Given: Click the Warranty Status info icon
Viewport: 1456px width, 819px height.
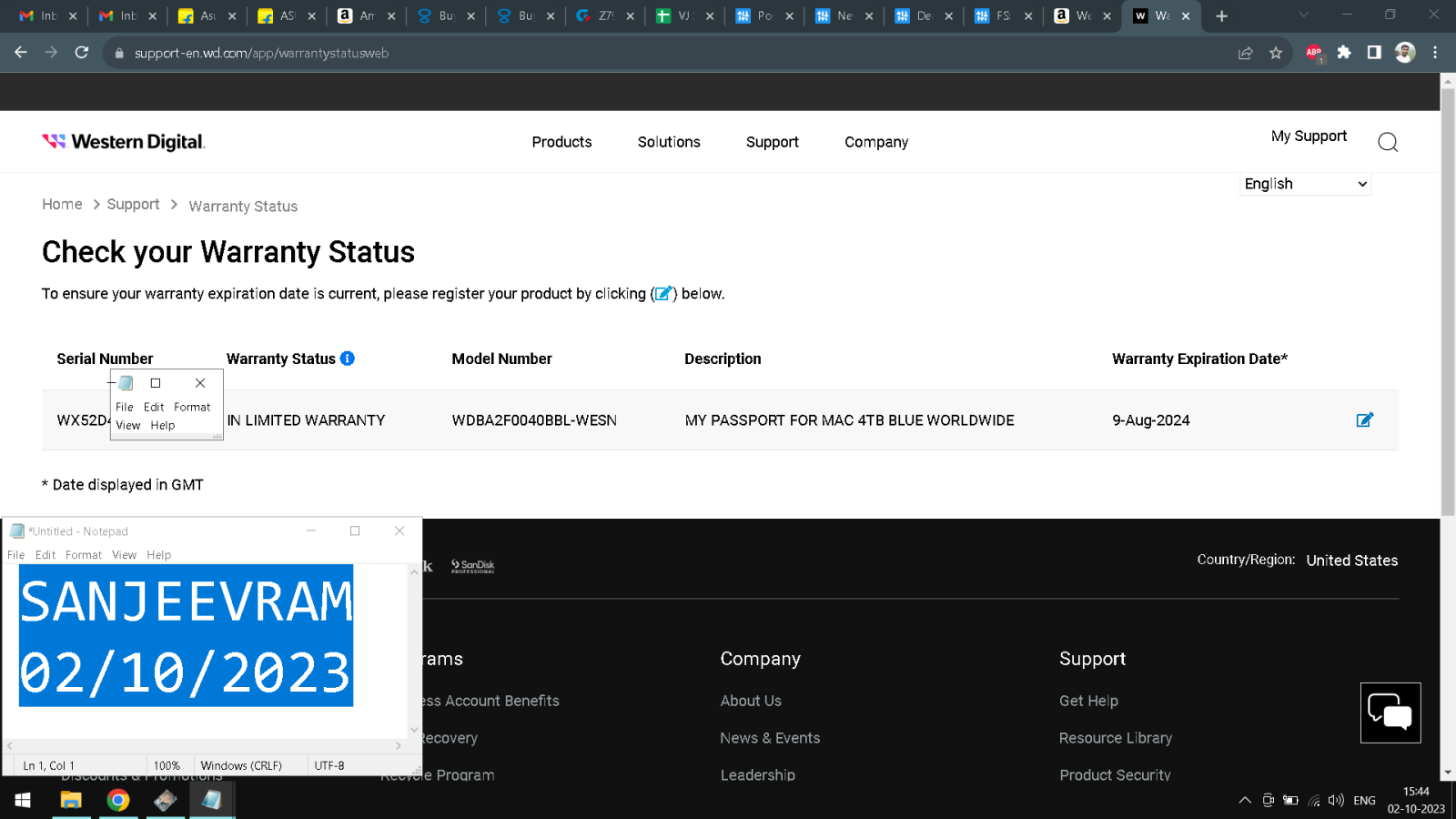Looking at the screenshot, I should (x=348, y=359).
